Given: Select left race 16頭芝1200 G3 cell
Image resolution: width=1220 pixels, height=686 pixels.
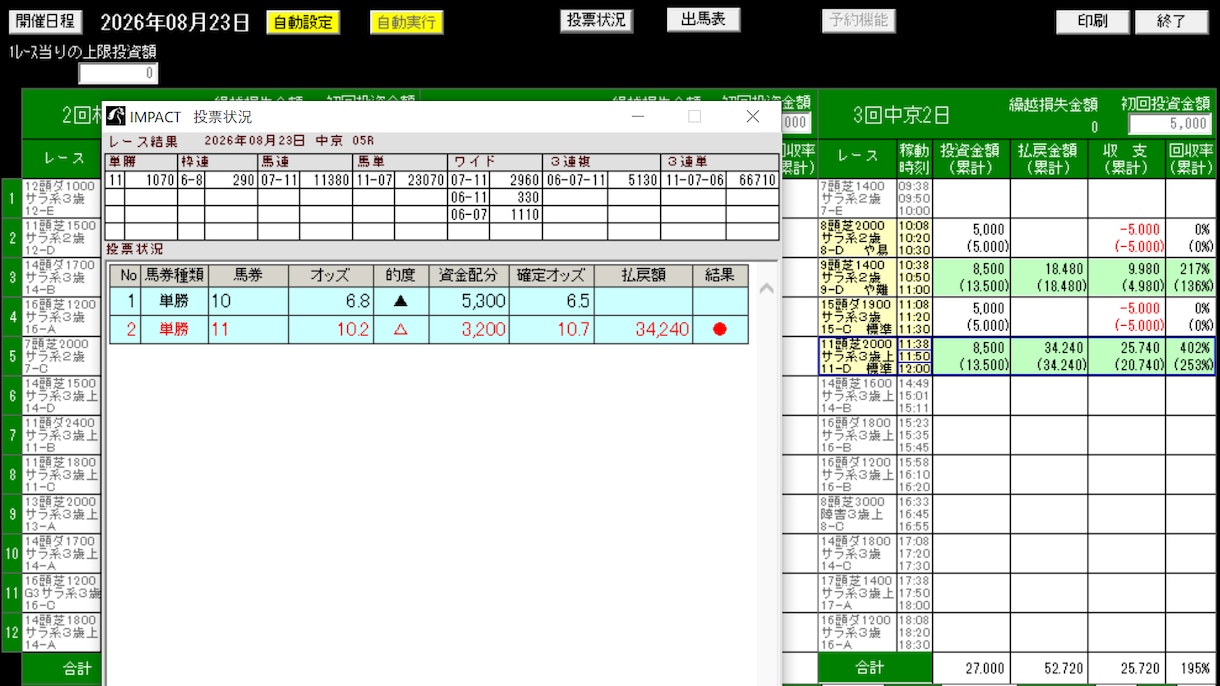Looking at the screenshot, I should coord(62,592).
